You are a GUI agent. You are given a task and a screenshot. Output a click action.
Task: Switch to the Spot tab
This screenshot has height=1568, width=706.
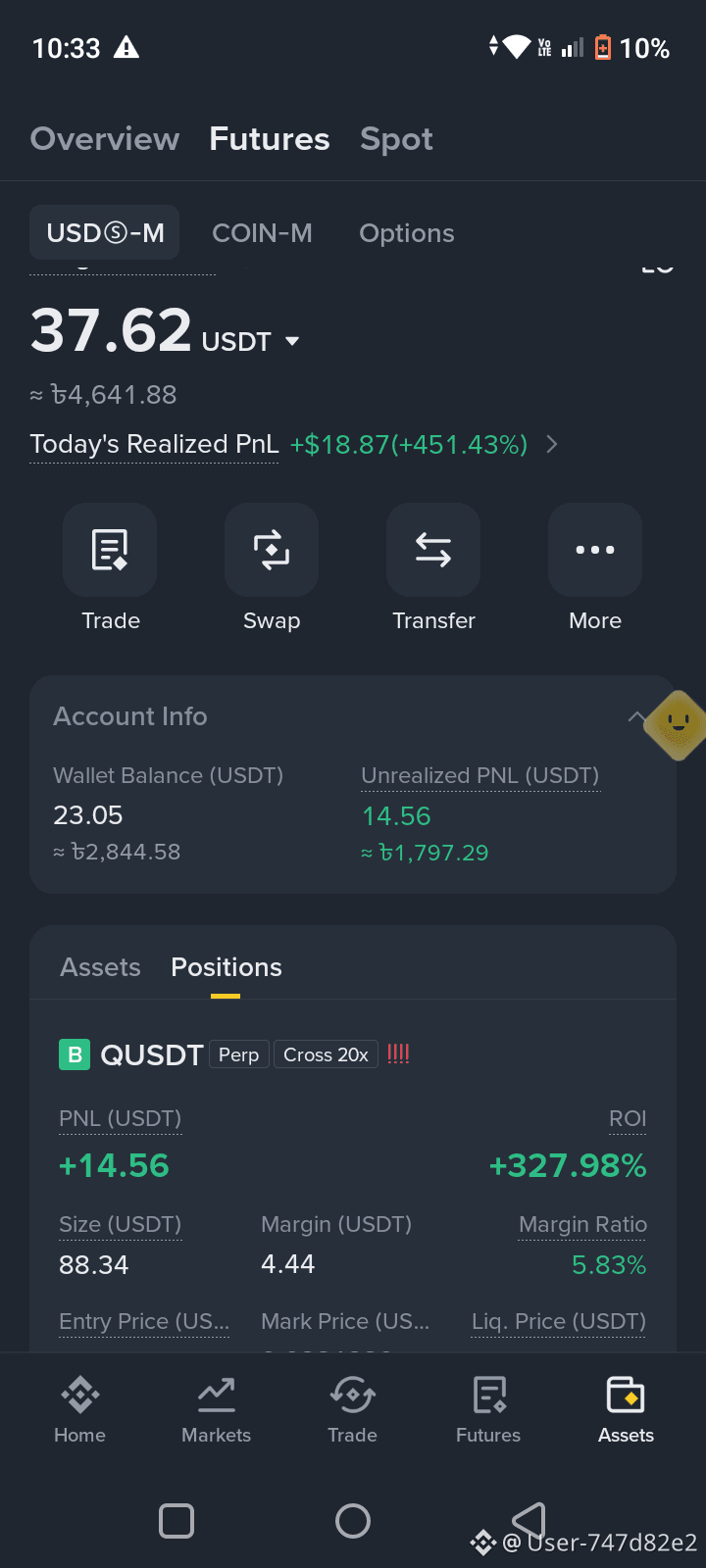point(396,139)
